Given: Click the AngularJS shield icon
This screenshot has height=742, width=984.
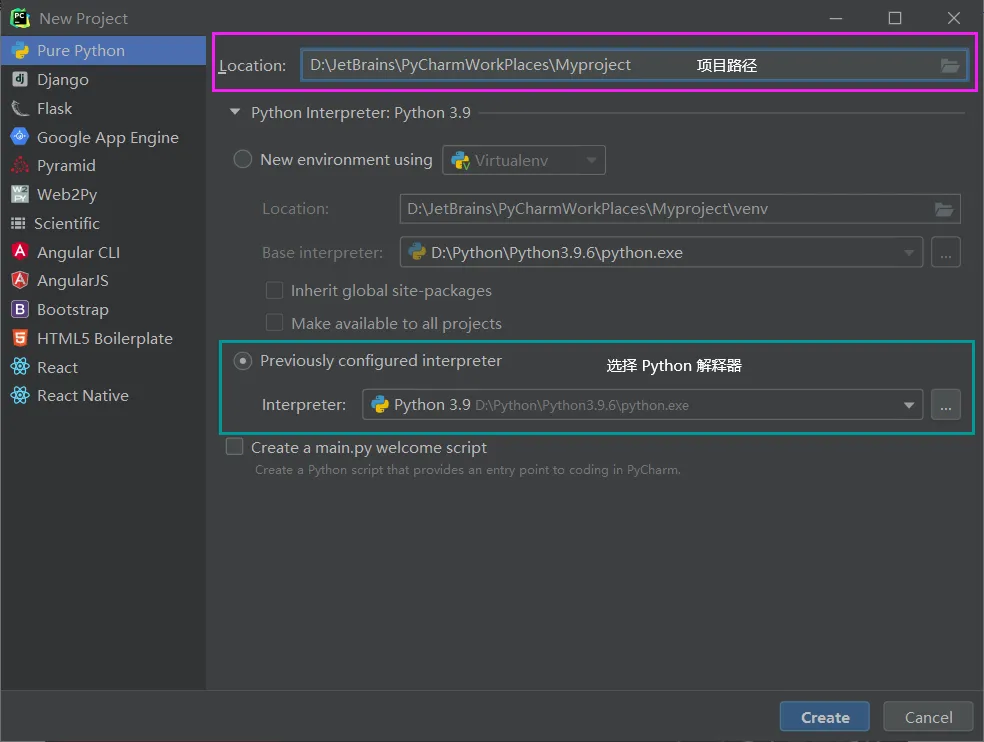Looking at the screenshot, I should coord(20,280).
